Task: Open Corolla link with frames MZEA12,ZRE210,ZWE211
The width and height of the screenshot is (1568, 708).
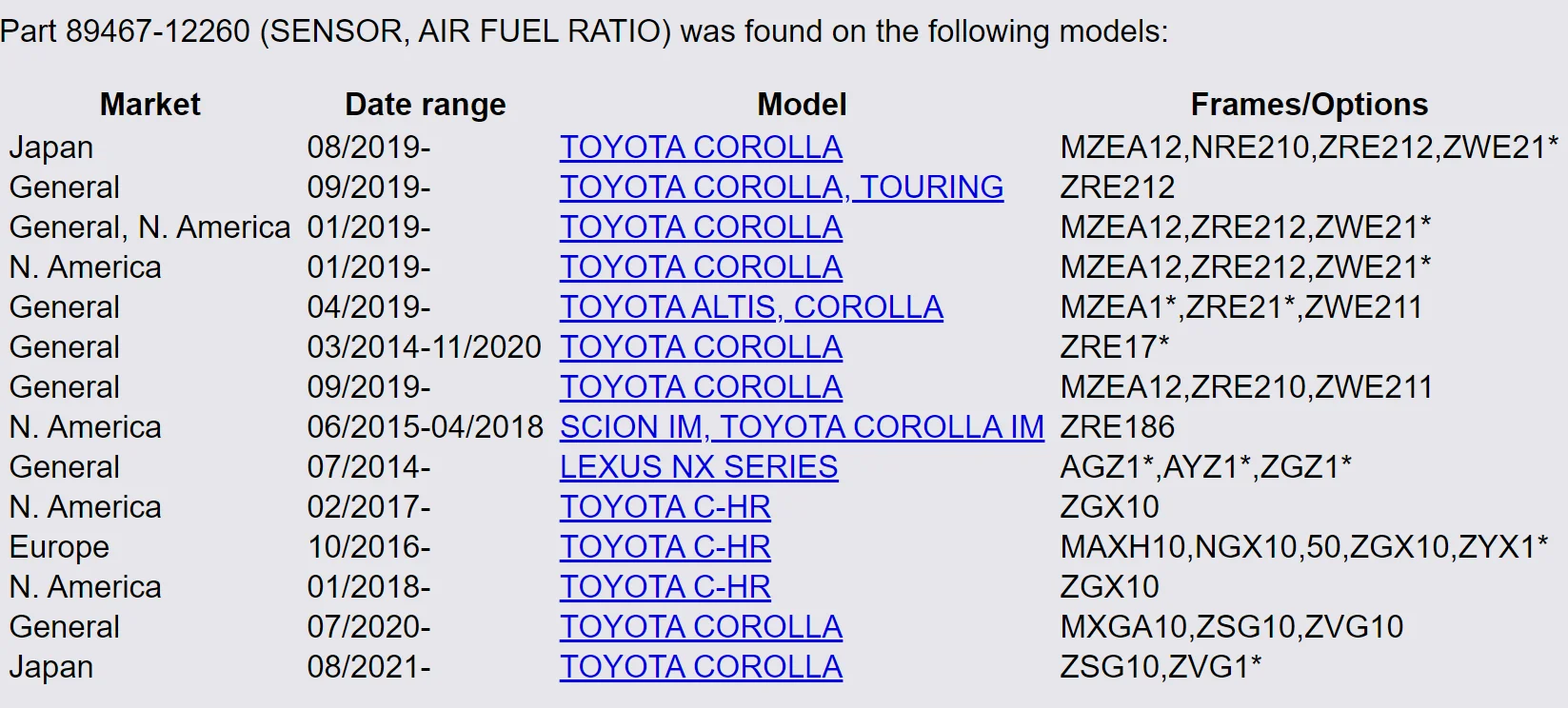Action: click(x=701, y=387)
